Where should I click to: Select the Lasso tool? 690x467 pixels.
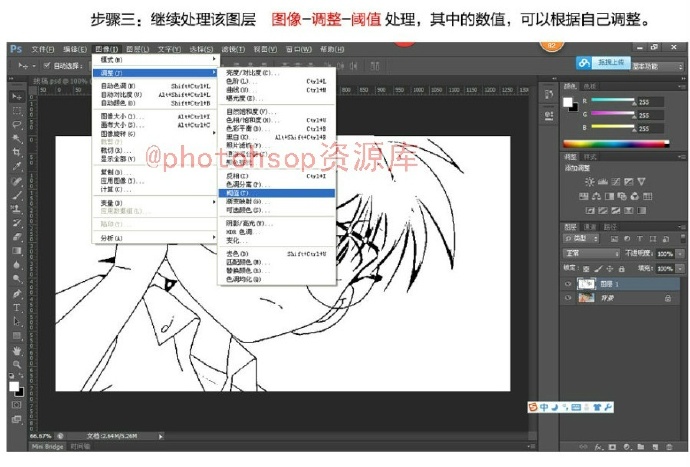17,125
